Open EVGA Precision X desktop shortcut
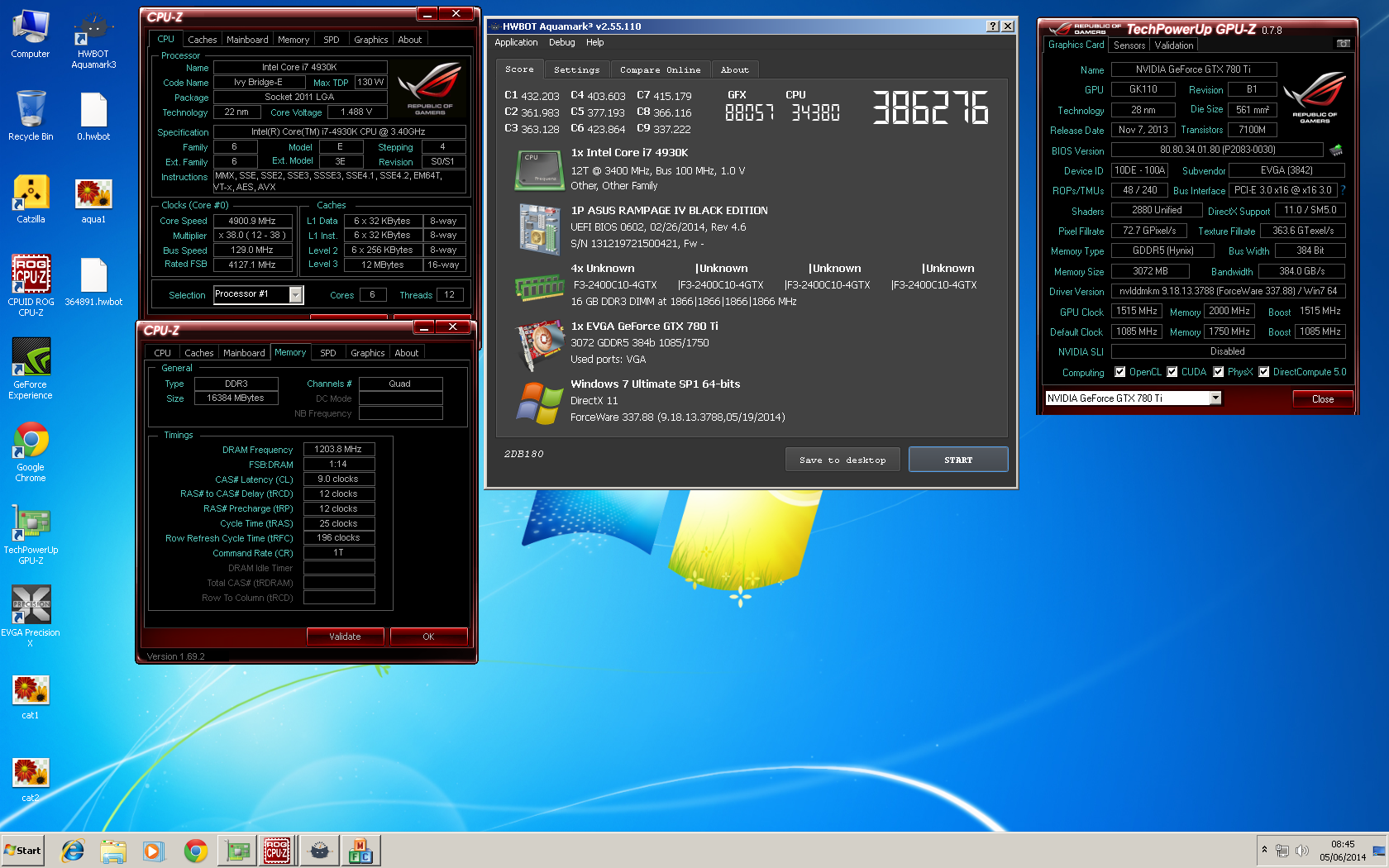 pyautogui.click(x=31, y=617)
